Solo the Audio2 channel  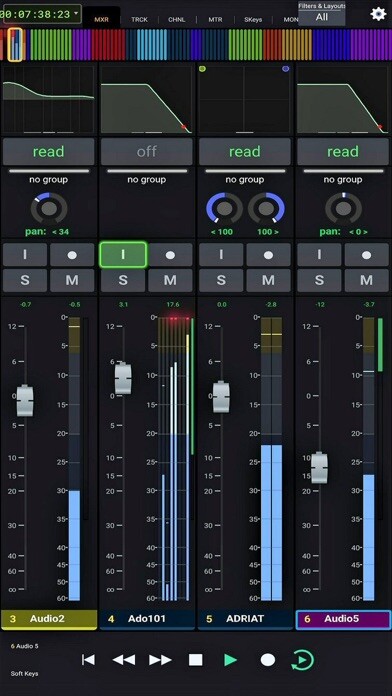(x=25, y=280)
